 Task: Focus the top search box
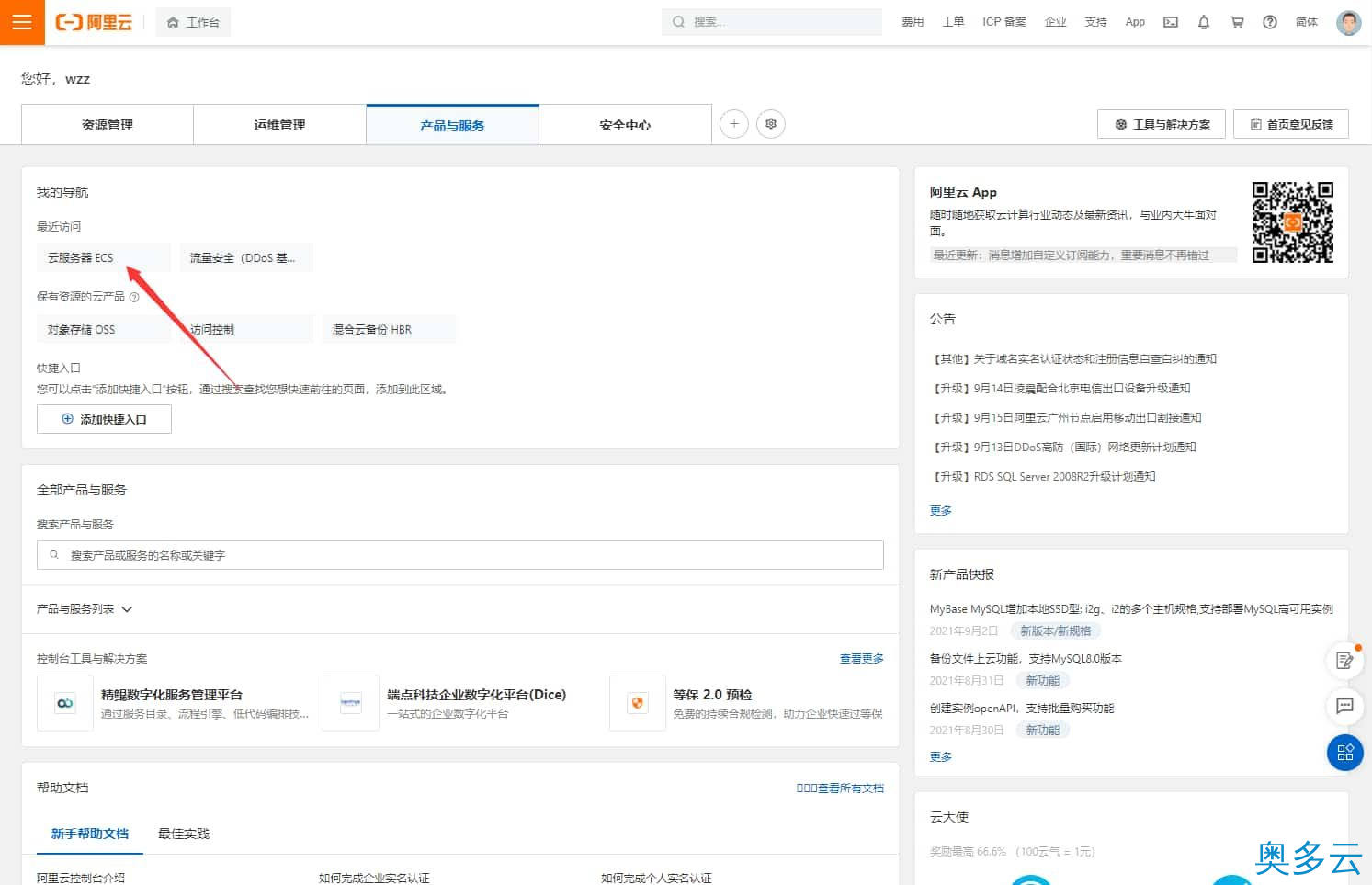tap(771, 22)
